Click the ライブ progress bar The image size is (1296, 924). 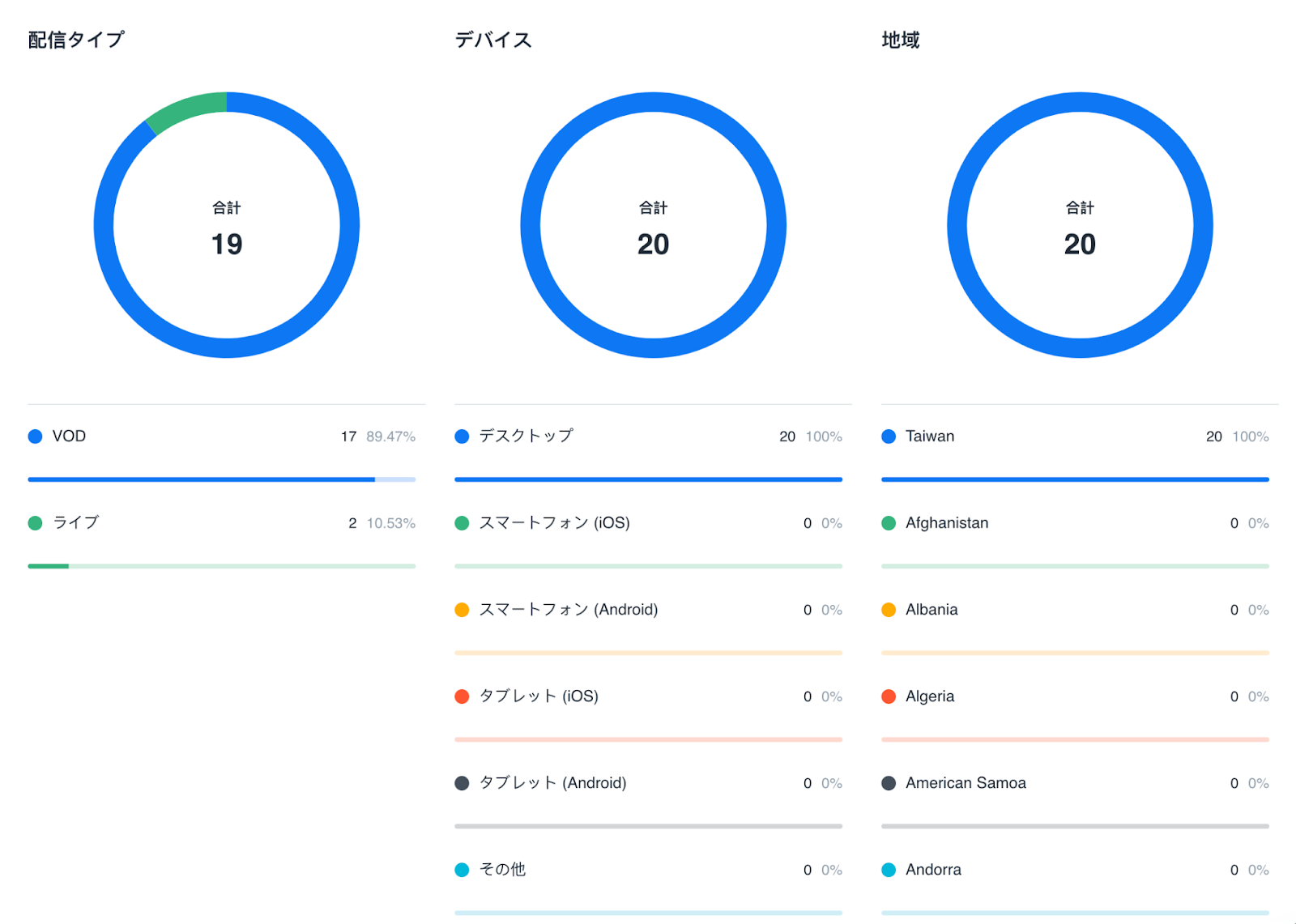tap(221, 566)
